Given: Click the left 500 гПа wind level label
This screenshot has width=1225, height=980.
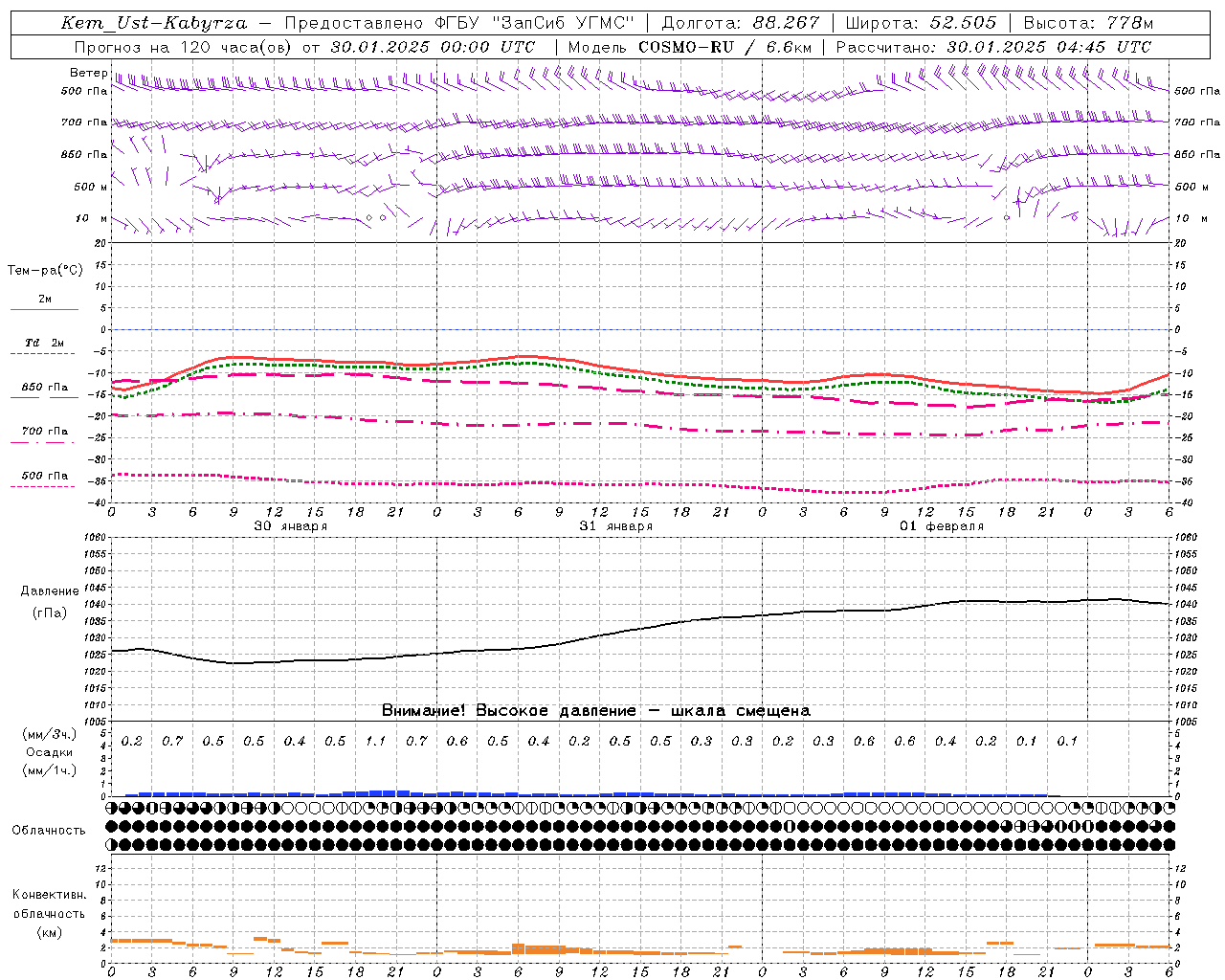Looking at the screenshot, I should [x=84, y=91].
